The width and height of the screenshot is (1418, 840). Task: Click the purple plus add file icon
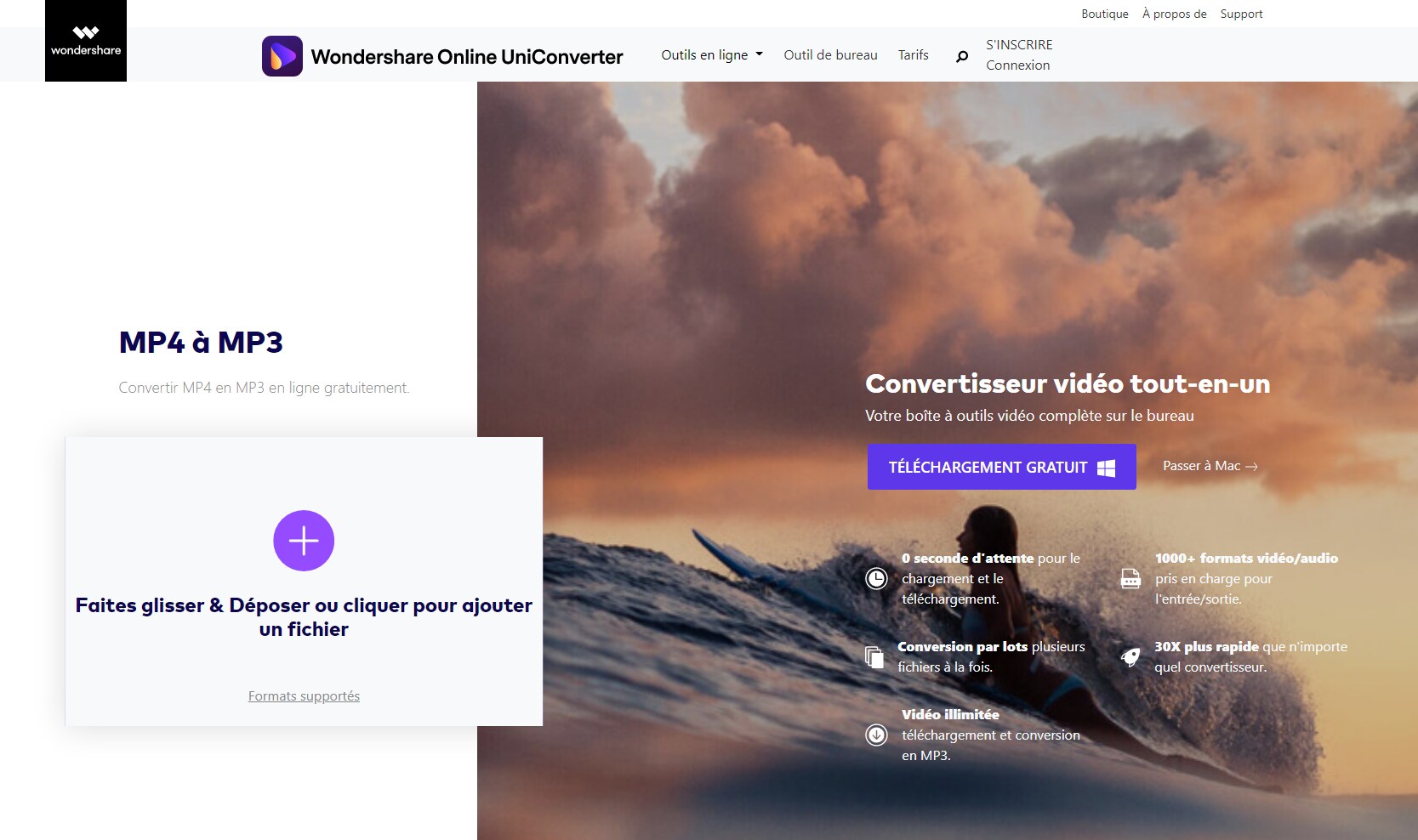[304, 541]
